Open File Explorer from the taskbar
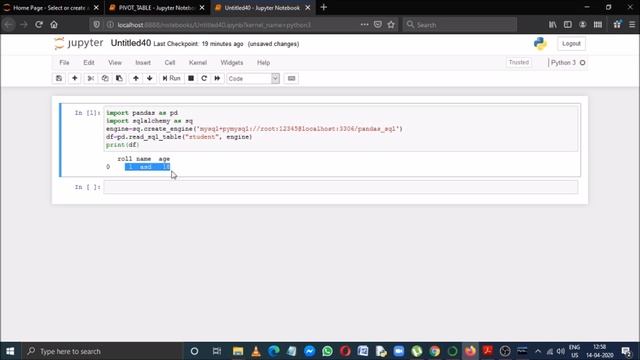640x360 pixels. [238, 351]
